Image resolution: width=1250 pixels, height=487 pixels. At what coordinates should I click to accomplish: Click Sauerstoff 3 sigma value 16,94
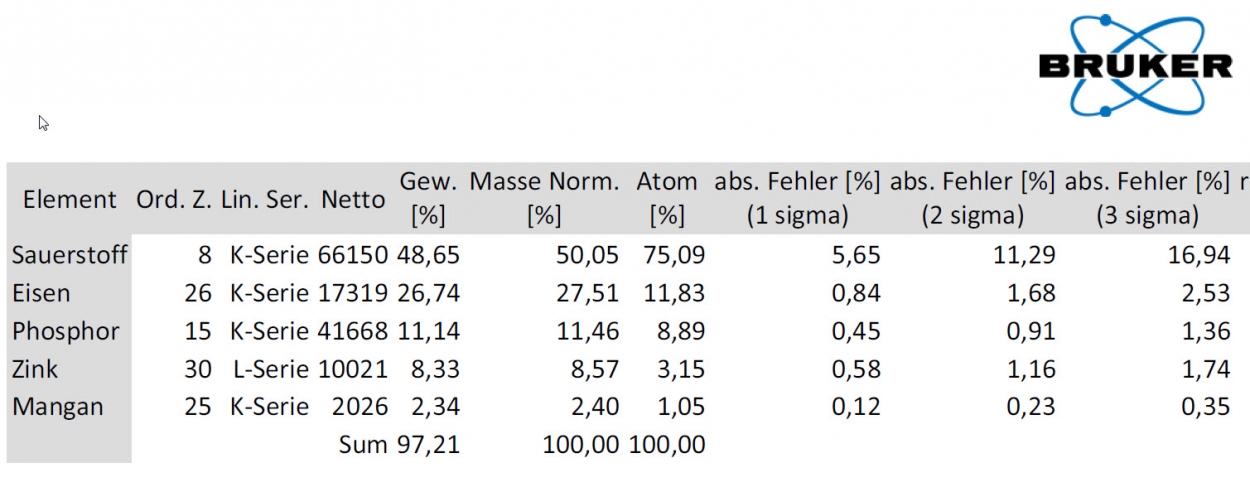(x=1198, y=255)
